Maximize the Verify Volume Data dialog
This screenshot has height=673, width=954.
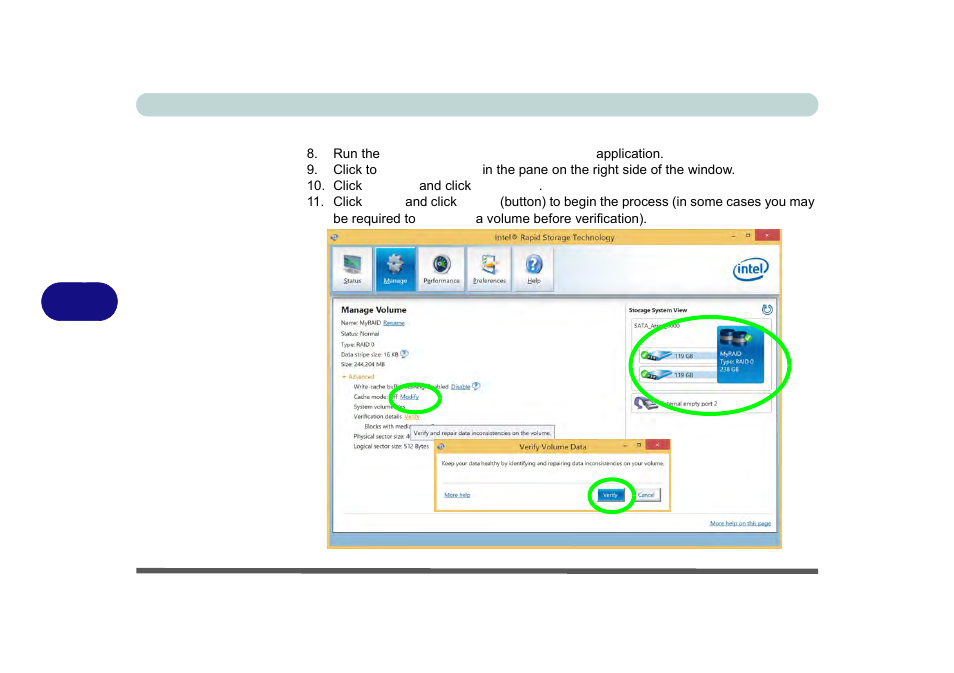[639, 445]
